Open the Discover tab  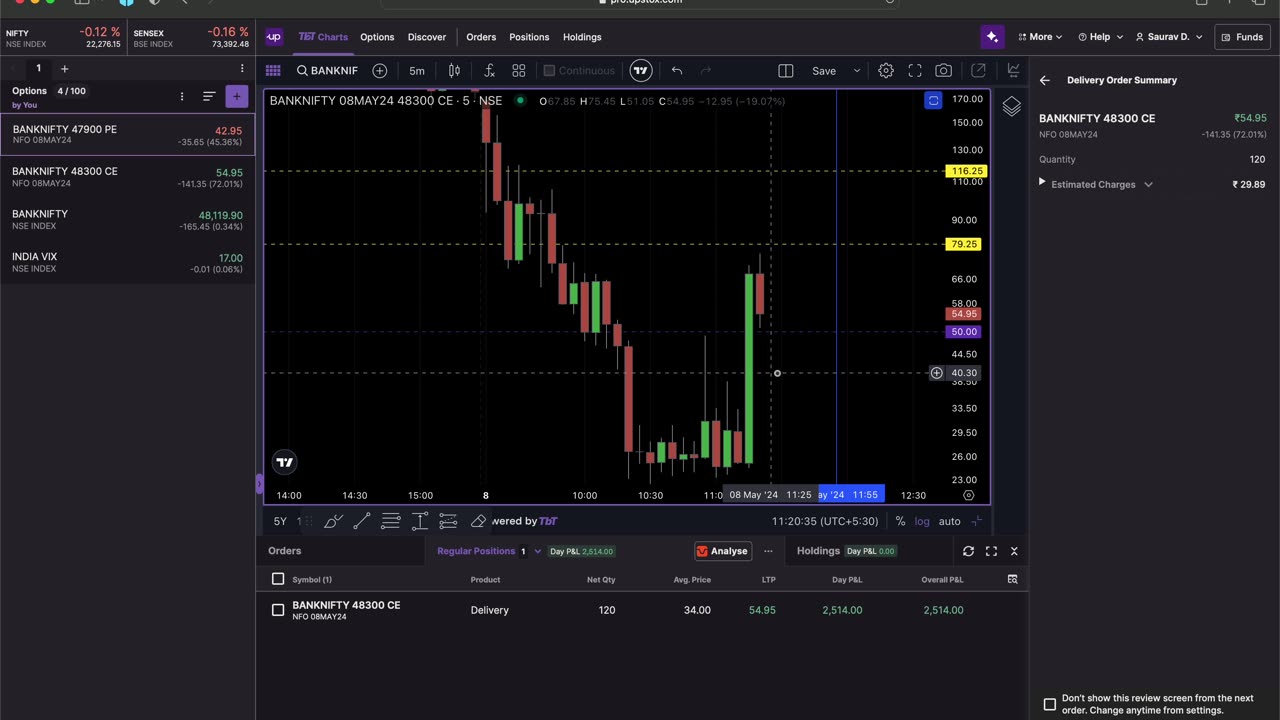427,37
